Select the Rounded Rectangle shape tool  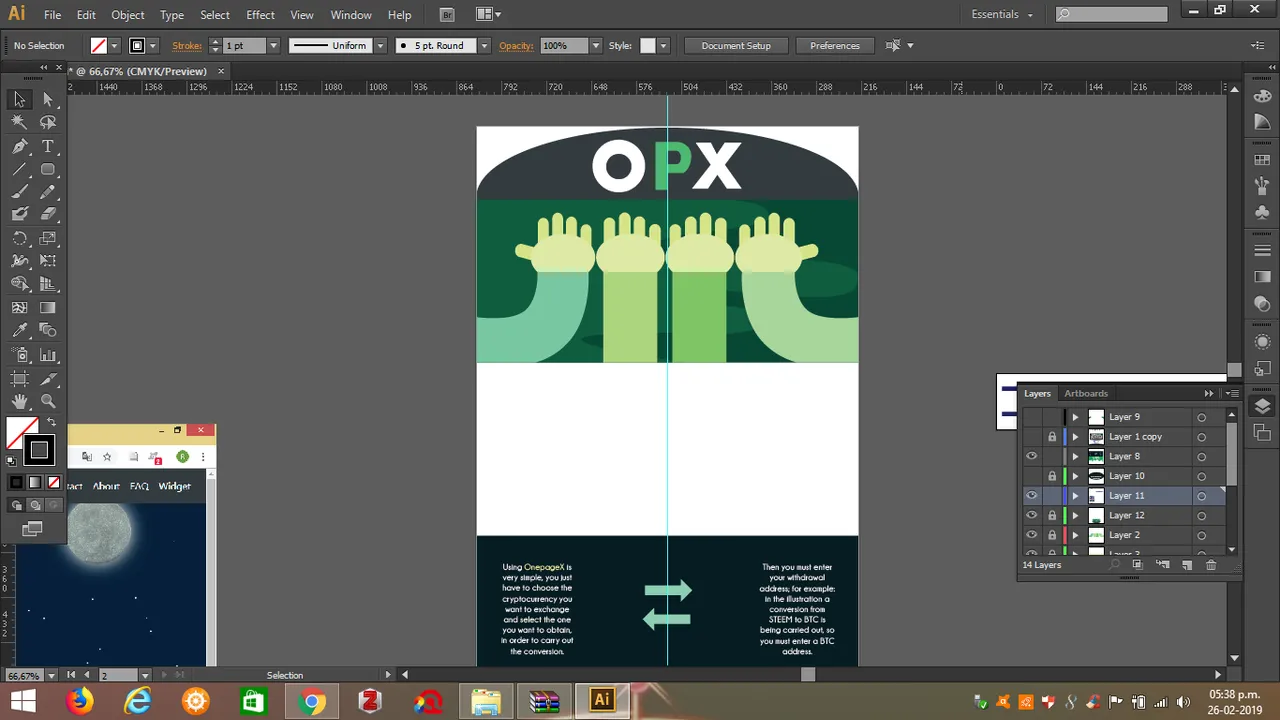tap(47, 169)
